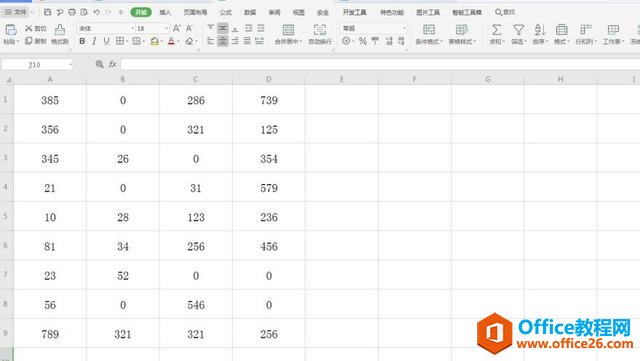Image resolution: width=640 pixels, height=361 pixels.
Task: Toggle middle vertical alignment
Action: pyautogui.click(x=222, y=28)
